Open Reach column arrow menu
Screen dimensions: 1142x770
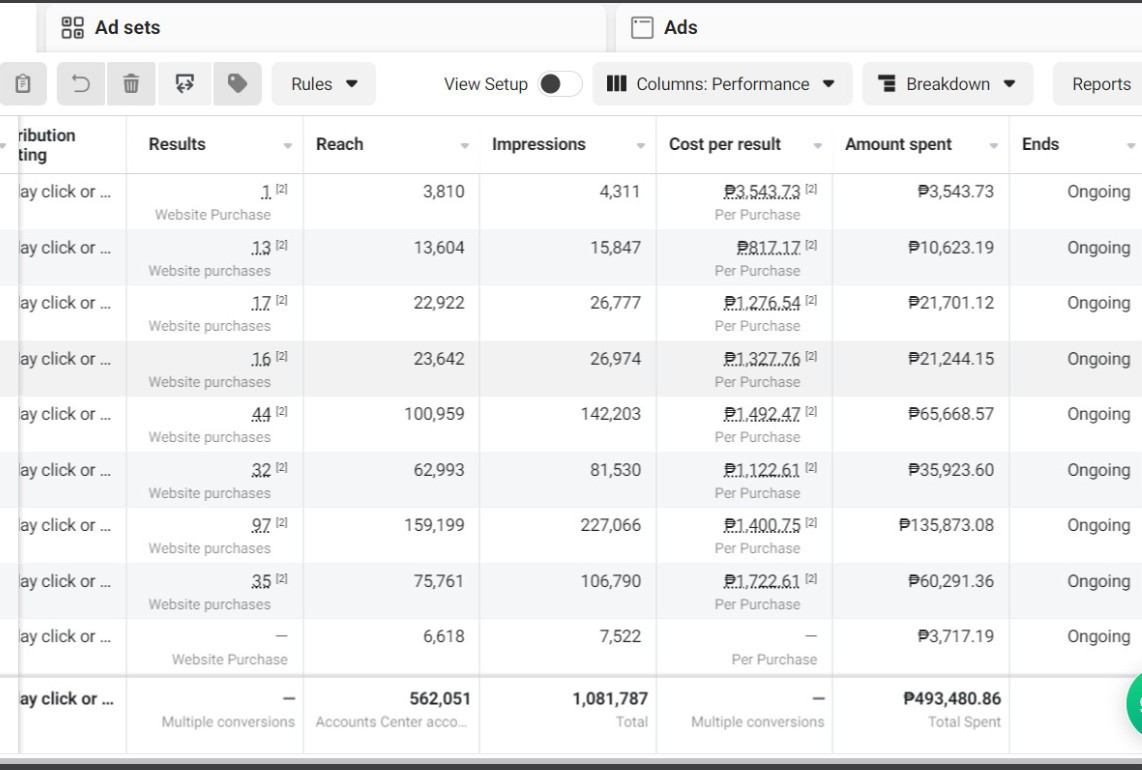point(465,146)
